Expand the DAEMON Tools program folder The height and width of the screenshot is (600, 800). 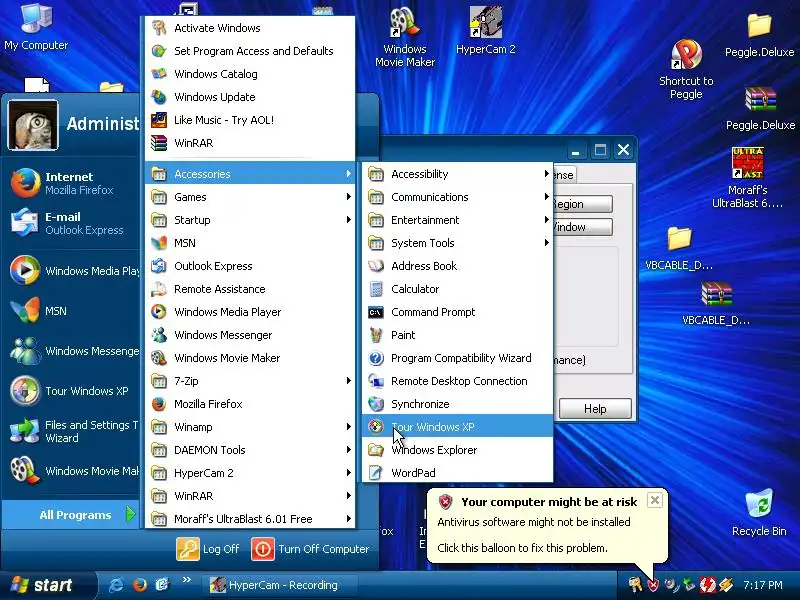click(x=250, y=449)
